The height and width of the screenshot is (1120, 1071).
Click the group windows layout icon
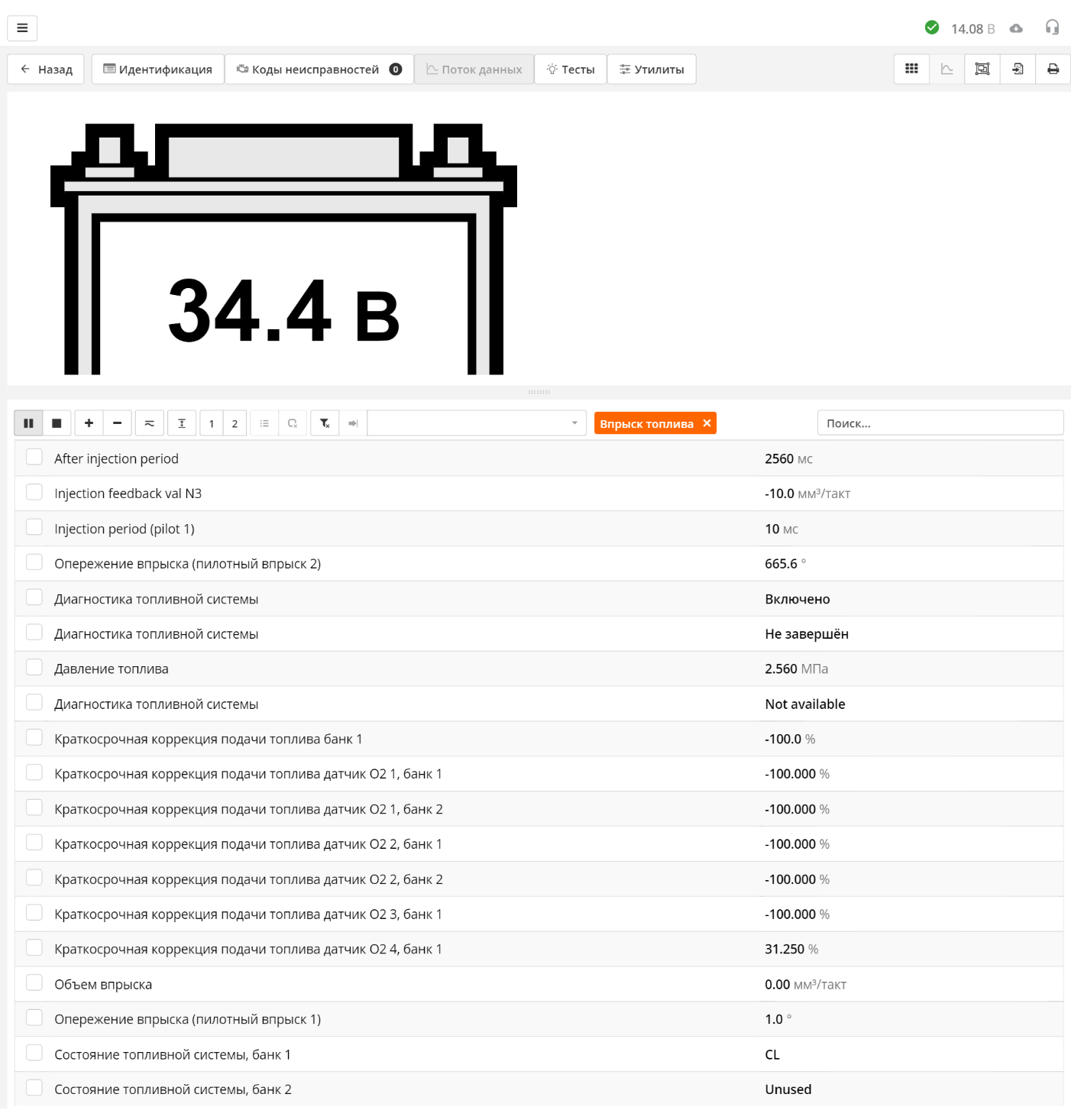tap(982, 69)
